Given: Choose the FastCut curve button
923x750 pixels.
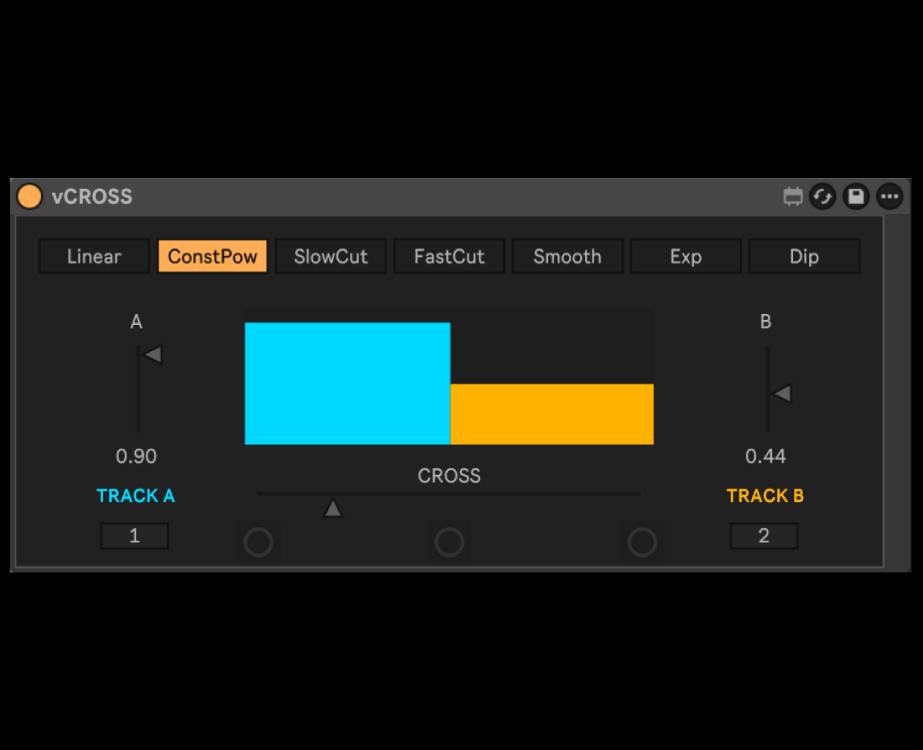Looking at the screenshot, I should pyautogui.click(x=449, y=256).
